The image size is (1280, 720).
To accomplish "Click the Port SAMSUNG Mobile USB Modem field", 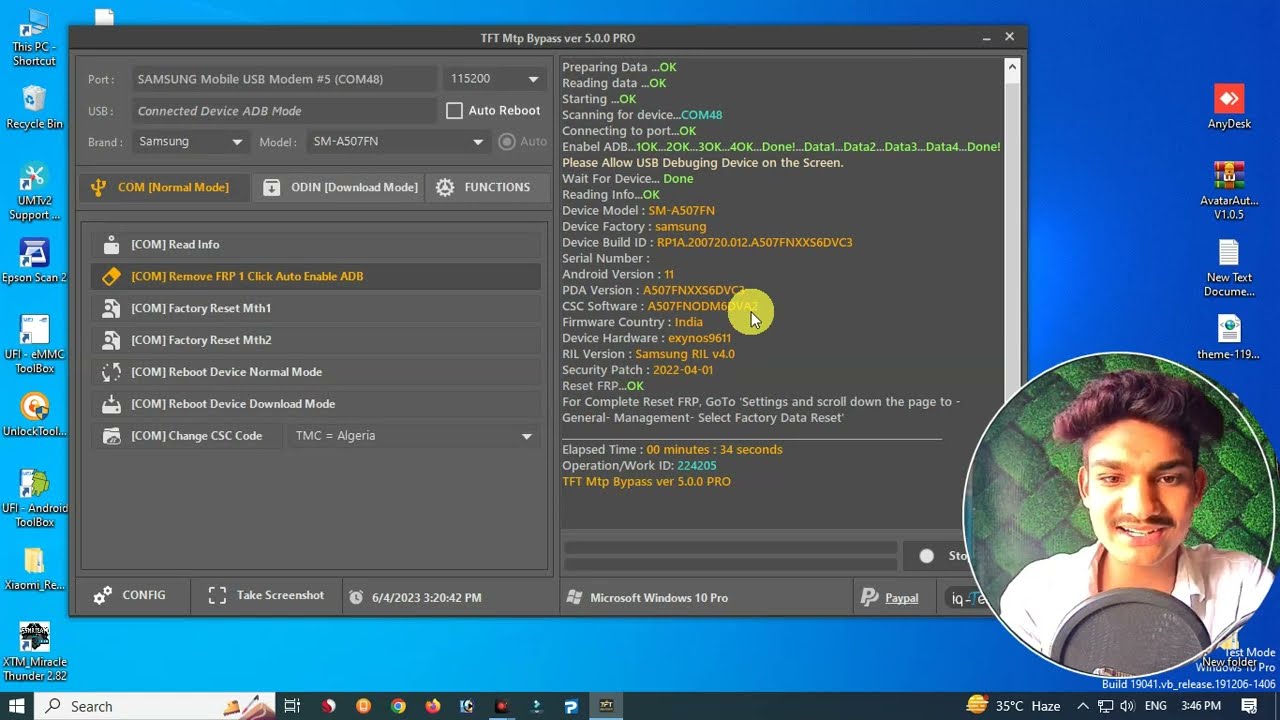I will pos(285,79).
